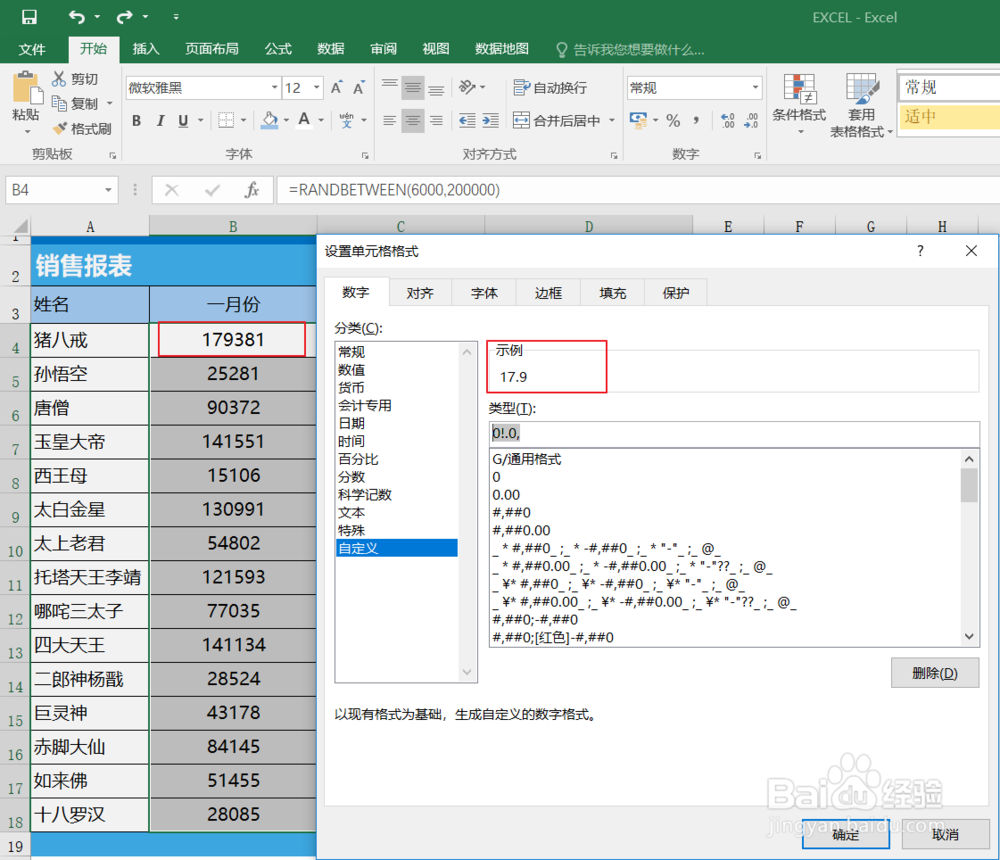
Task: Click 取消 button in dialog
Action: pyautogui.click(x=945, y=834)
